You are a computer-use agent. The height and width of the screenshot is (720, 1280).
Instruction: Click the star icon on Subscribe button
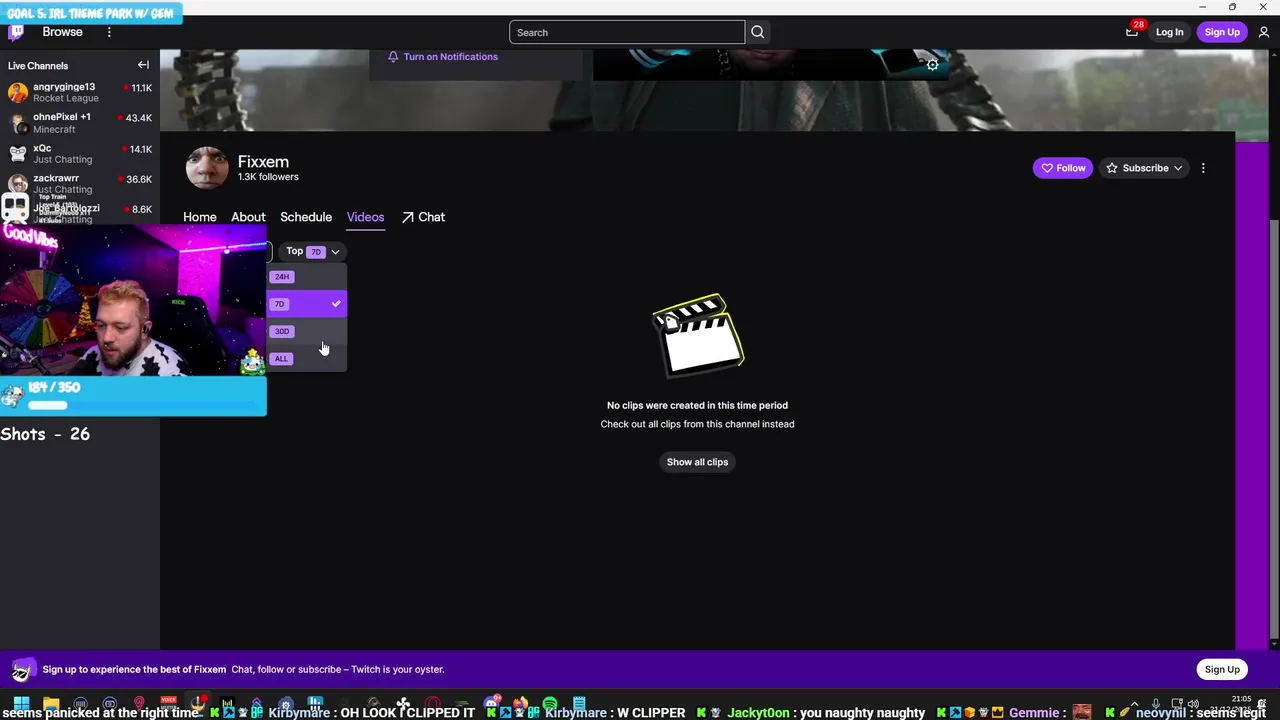click(x=1112, y=168)
